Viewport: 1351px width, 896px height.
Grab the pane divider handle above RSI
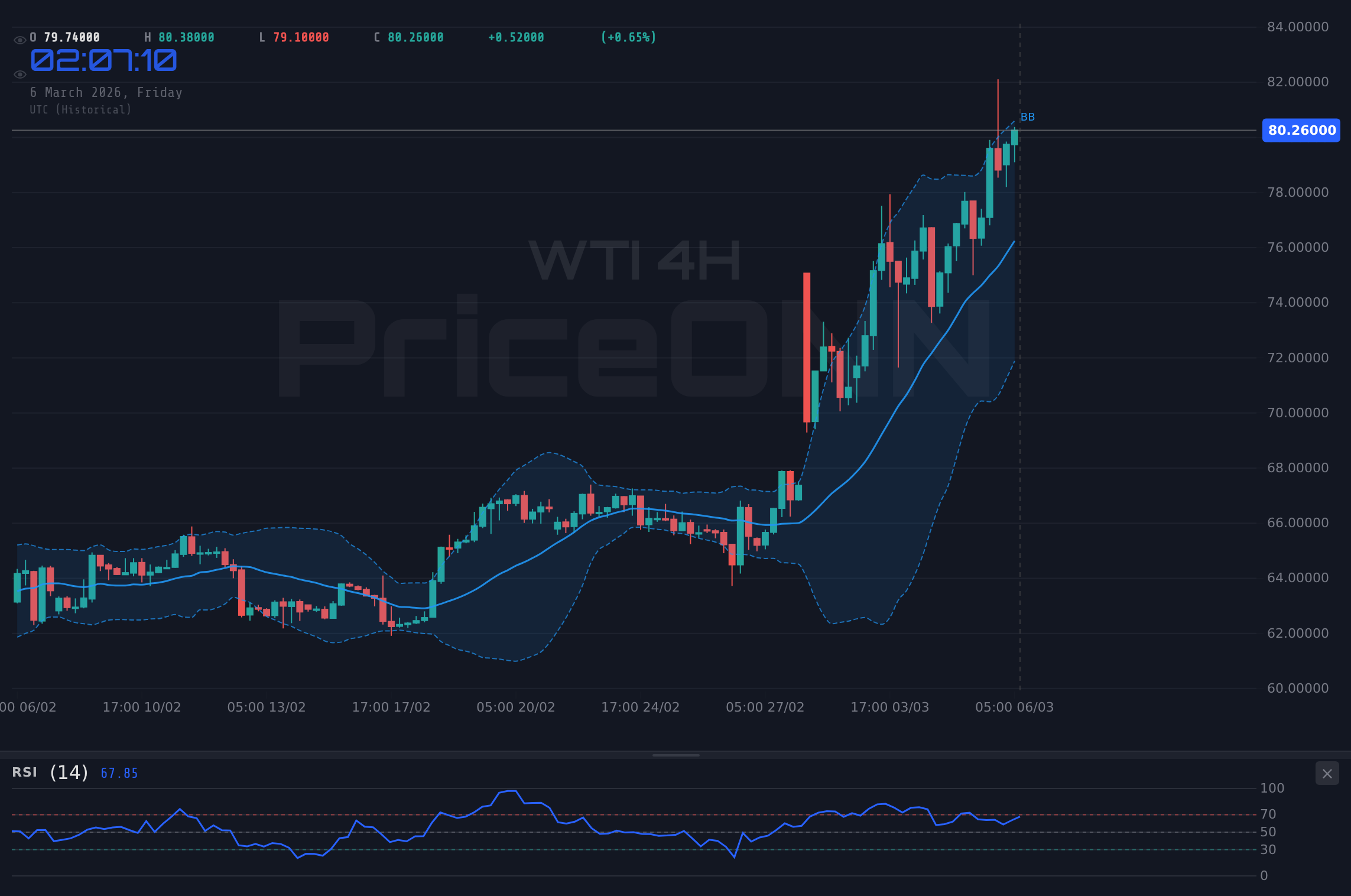point(675,755)
